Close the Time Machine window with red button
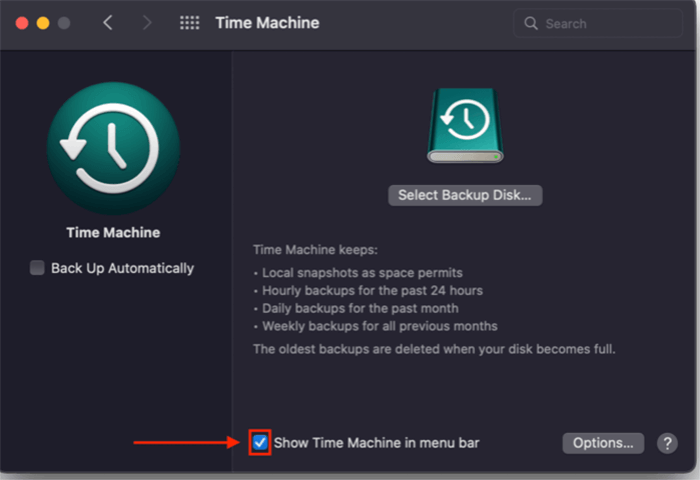 tap(20, 22)
